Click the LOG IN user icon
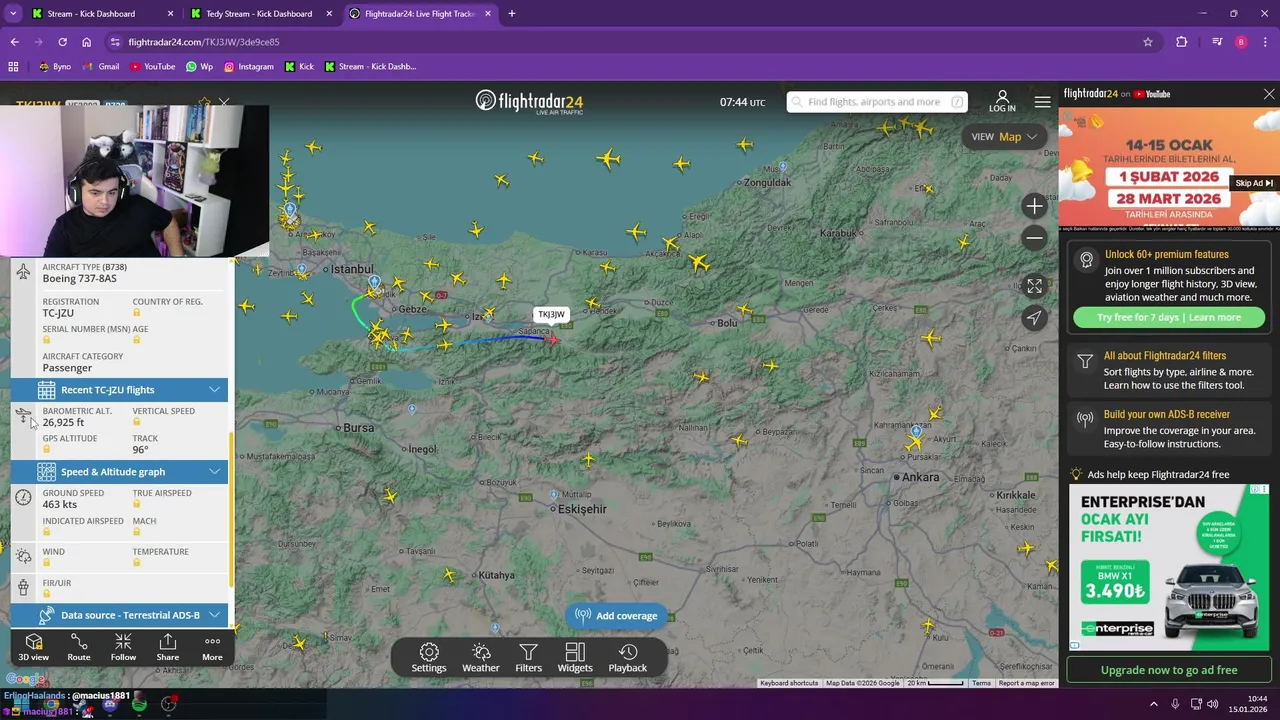Screen dimensions: 1280x720 [1002, 101]
